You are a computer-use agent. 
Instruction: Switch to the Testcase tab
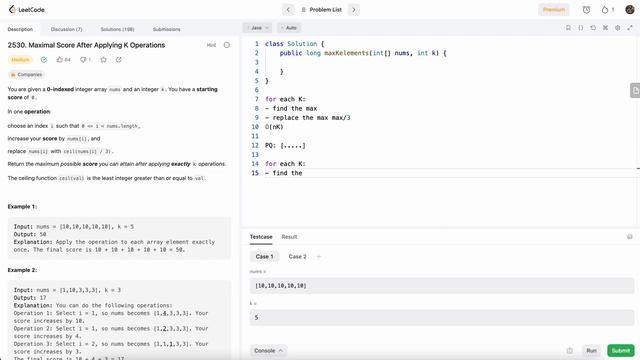pos(261,237)
